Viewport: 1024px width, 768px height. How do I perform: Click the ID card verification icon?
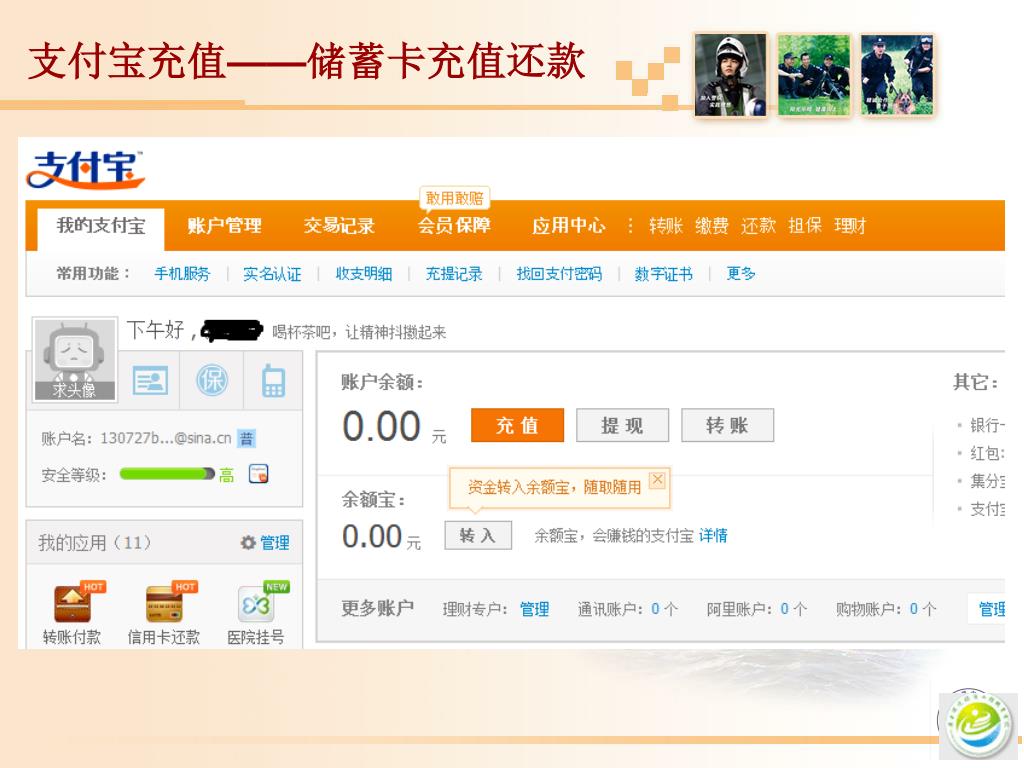pos(150,380)
